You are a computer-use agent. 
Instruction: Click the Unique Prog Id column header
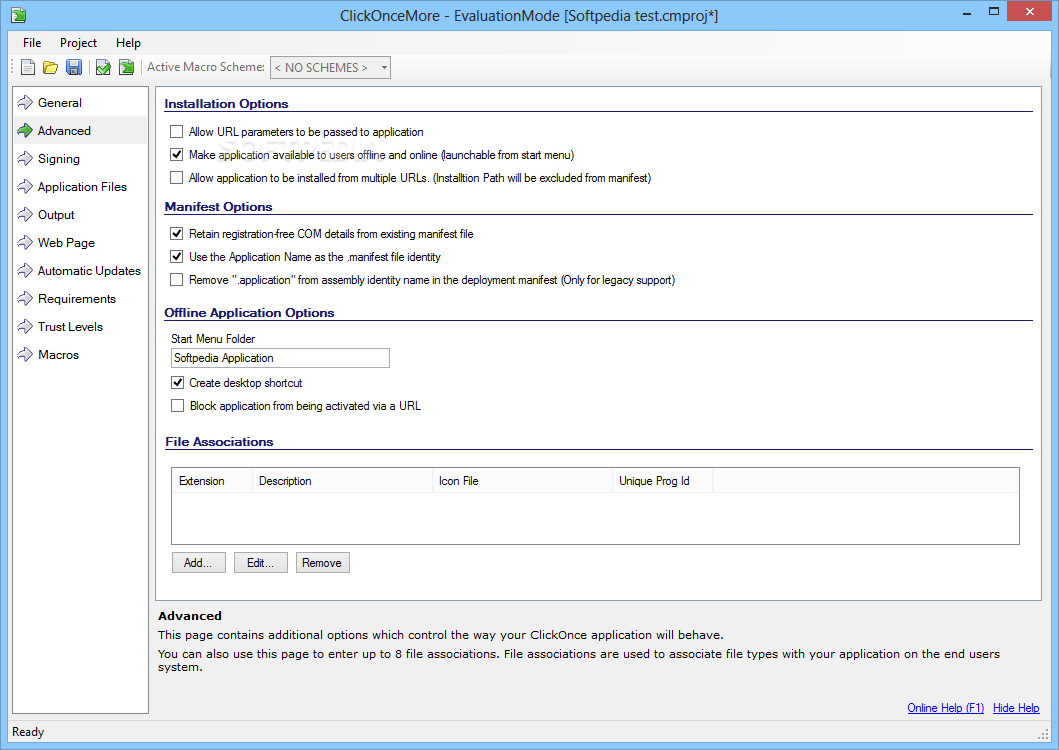point(663,481)
